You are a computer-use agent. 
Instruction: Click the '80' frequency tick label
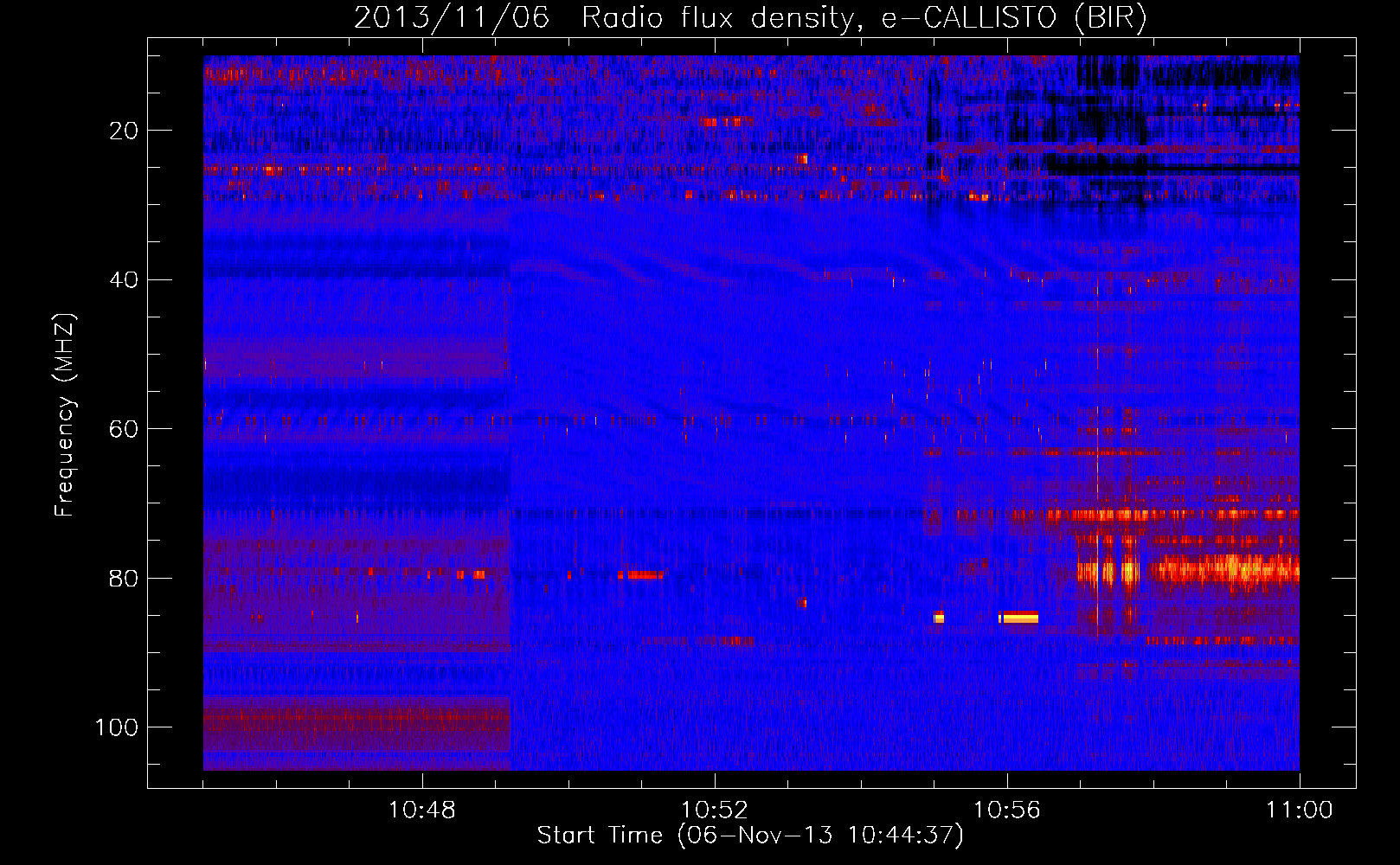click(x=125, y=578)
